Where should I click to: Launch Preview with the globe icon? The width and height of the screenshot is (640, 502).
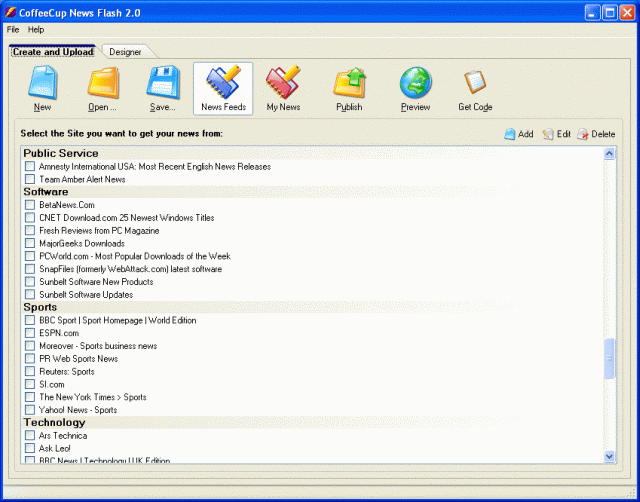coord(416,83)
